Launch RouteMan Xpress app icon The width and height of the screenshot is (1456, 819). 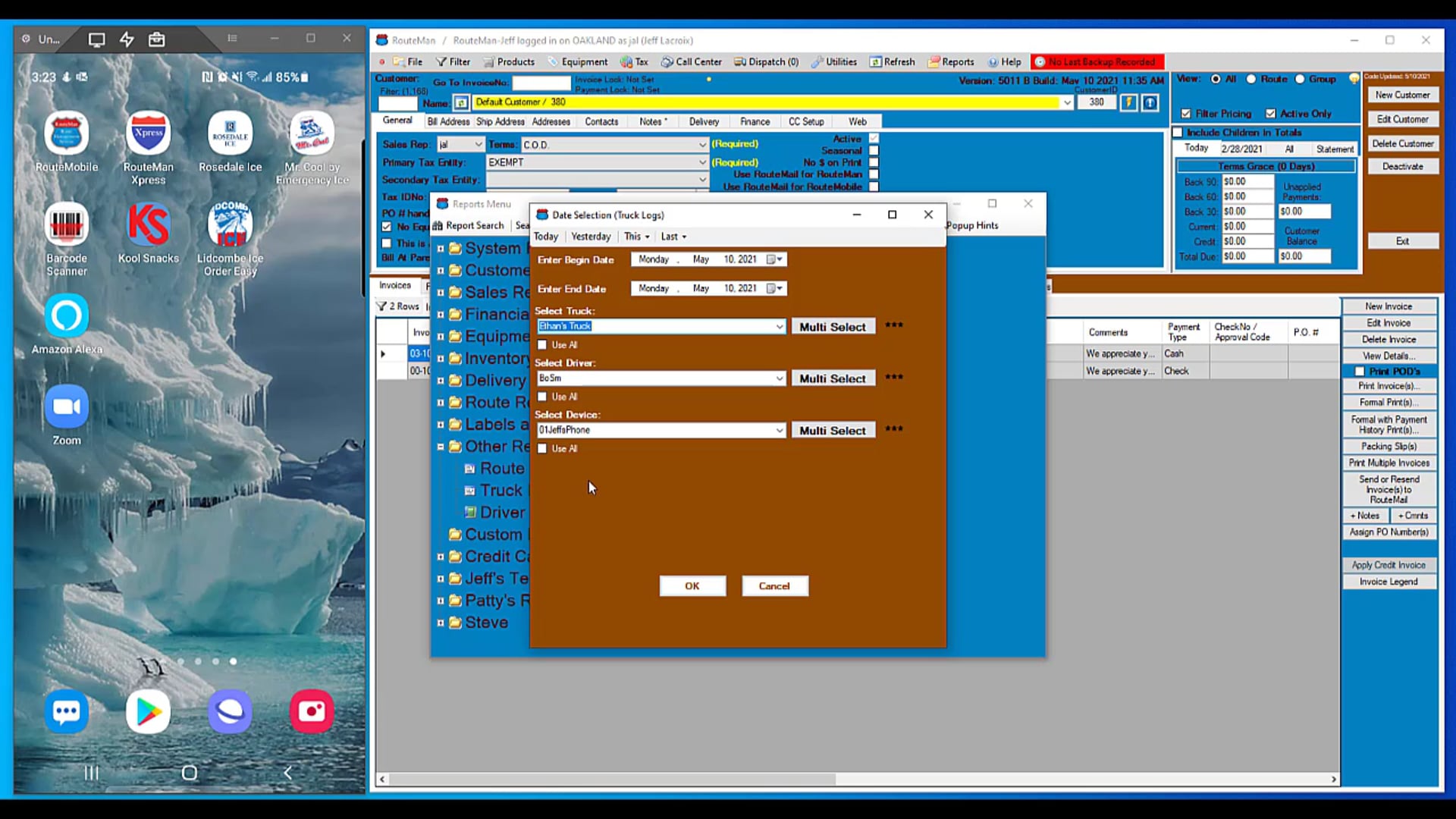(148, 134)
